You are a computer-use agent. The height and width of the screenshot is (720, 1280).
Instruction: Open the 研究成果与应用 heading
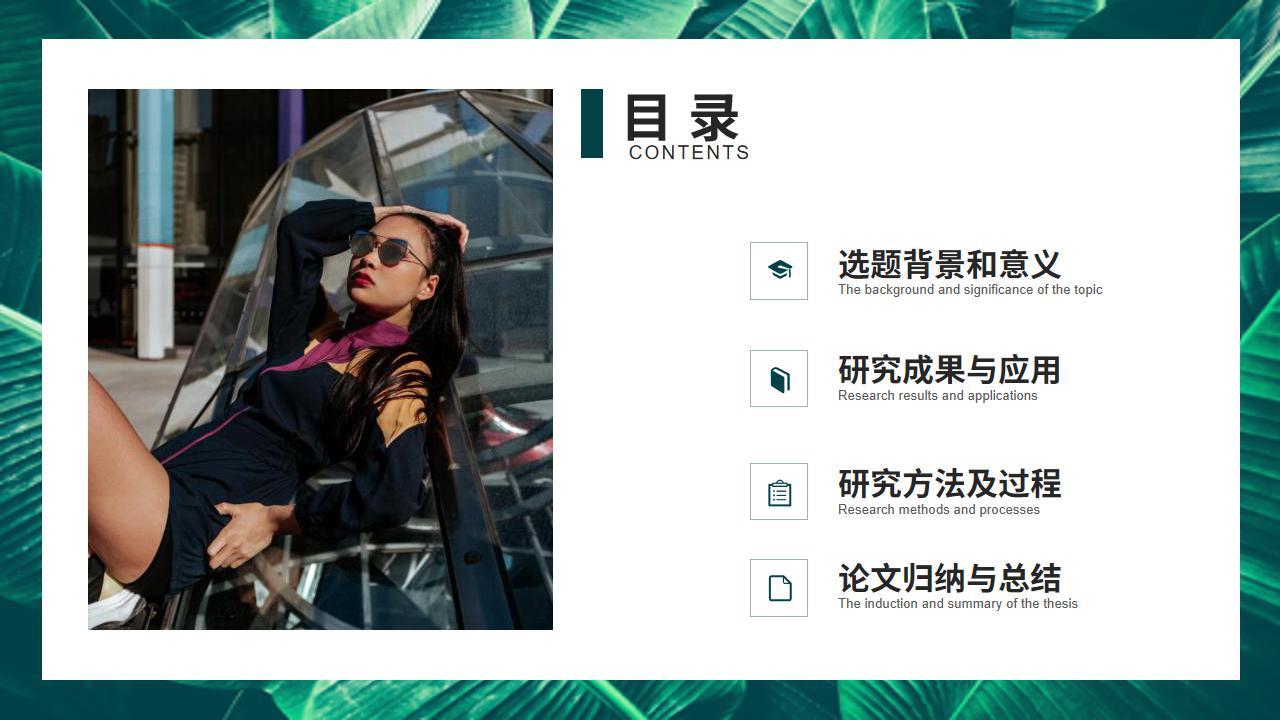(x=949, y=371)
